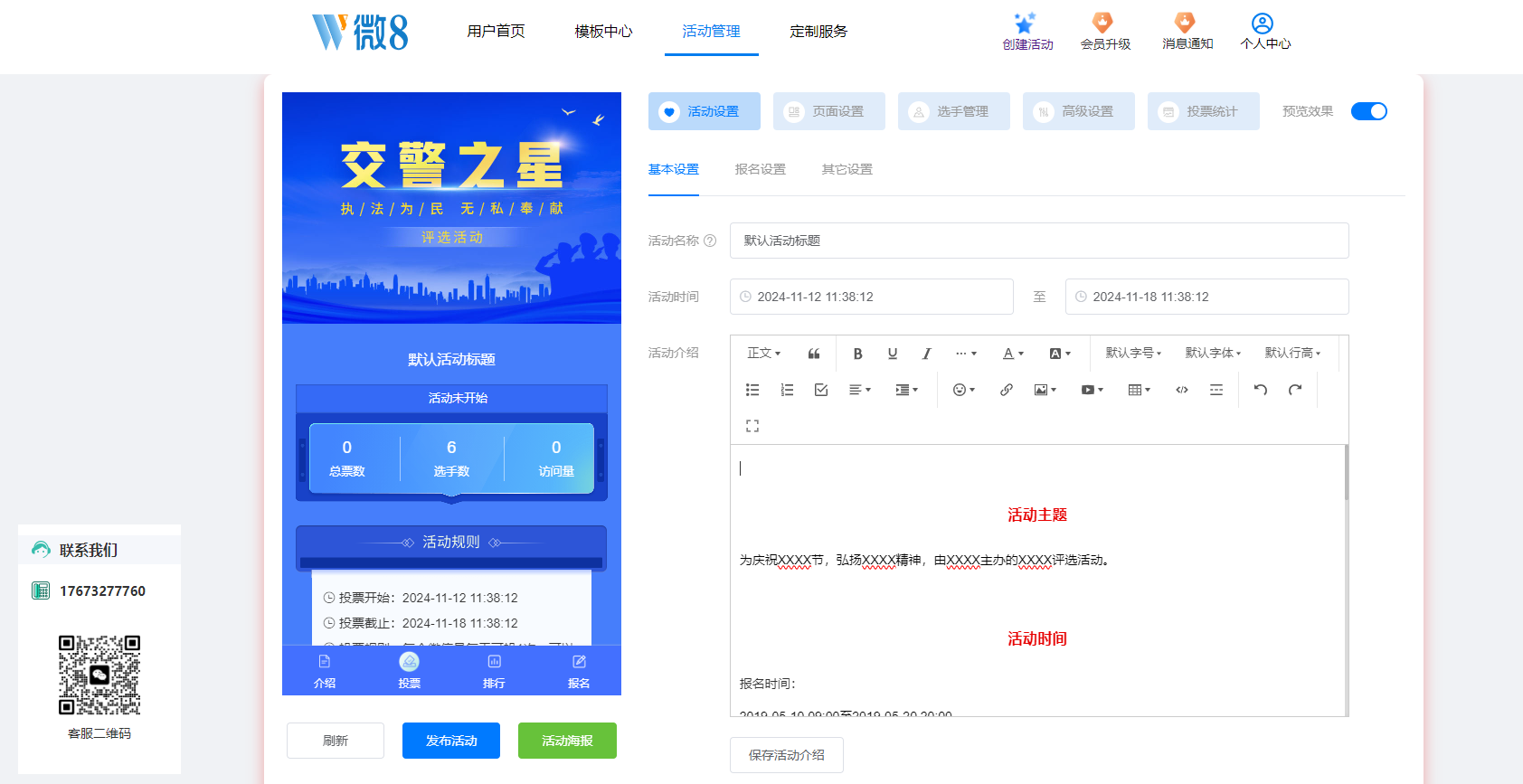Screen dimensions: 1523x784
Task: Insert a to-do checklist
Action: tap(821, 390)
